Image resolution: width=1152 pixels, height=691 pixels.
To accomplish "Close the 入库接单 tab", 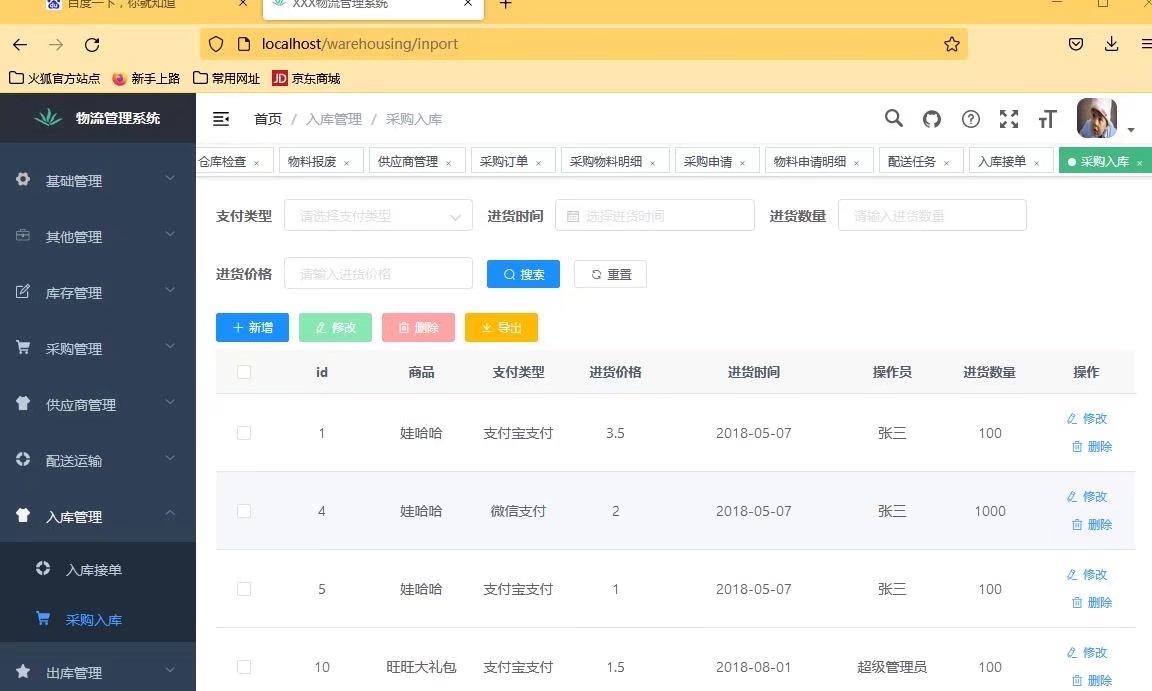I will coord(1037,163).
